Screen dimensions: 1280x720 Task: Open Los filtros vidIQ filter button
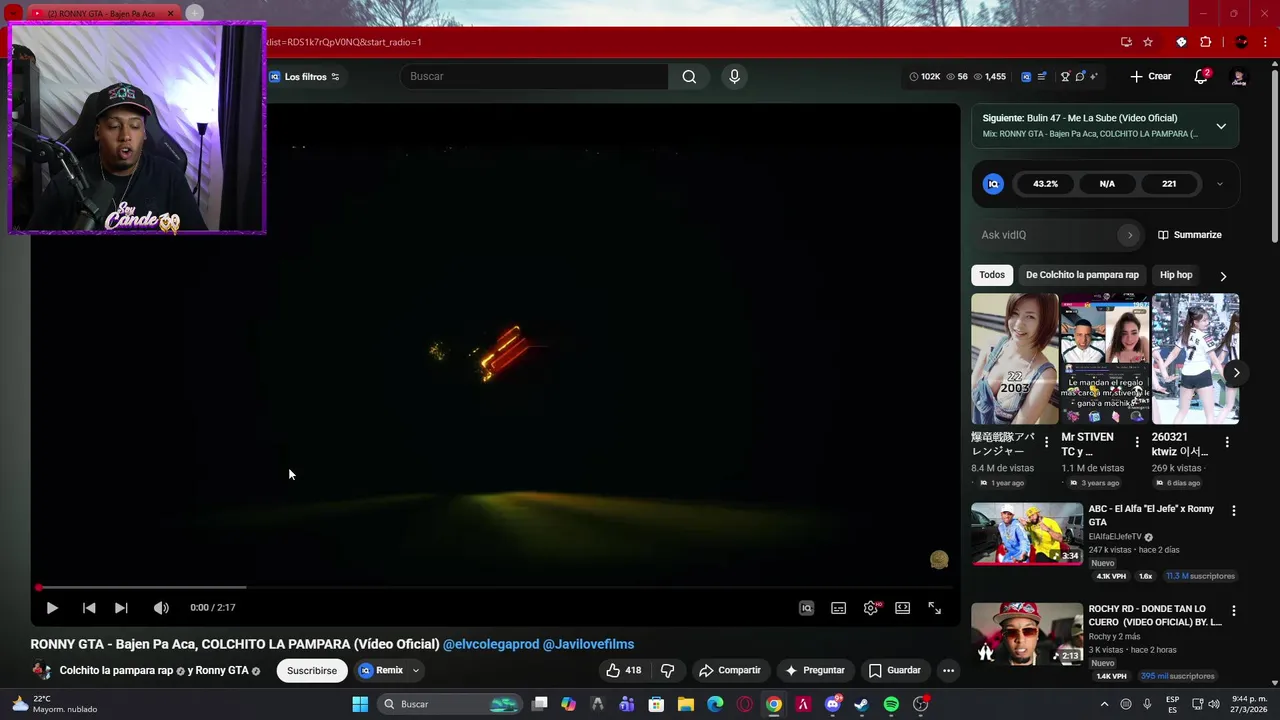[305, 76]
